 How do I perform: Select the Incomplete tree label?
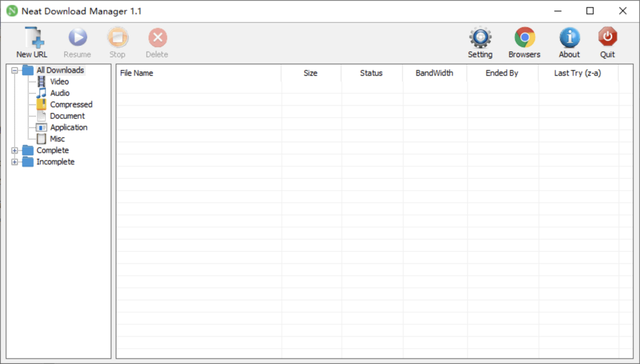pos(56,162)
